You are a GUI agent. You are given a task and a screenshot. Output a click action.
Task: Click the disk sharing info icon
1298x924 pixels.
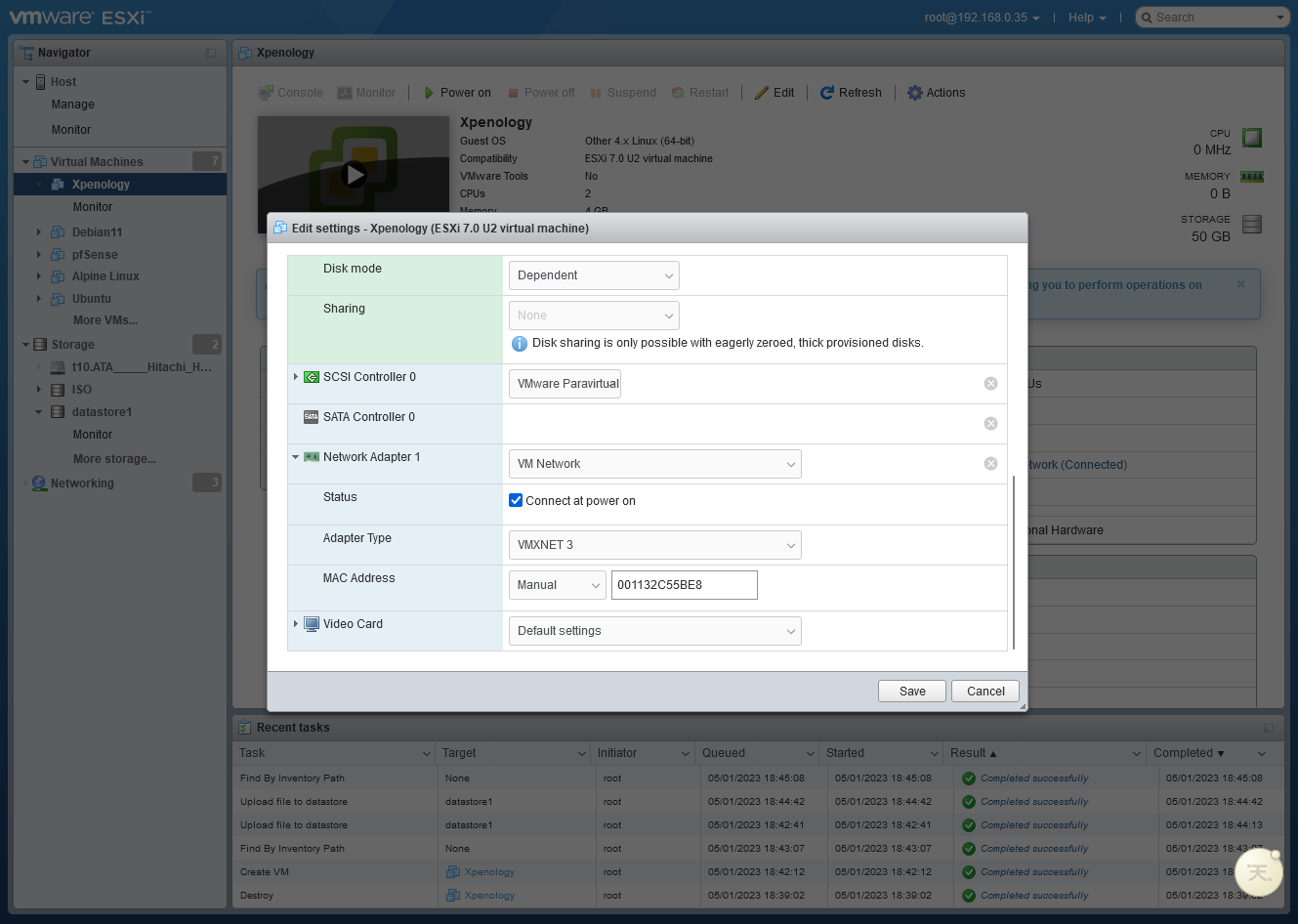tap(520, 344)
